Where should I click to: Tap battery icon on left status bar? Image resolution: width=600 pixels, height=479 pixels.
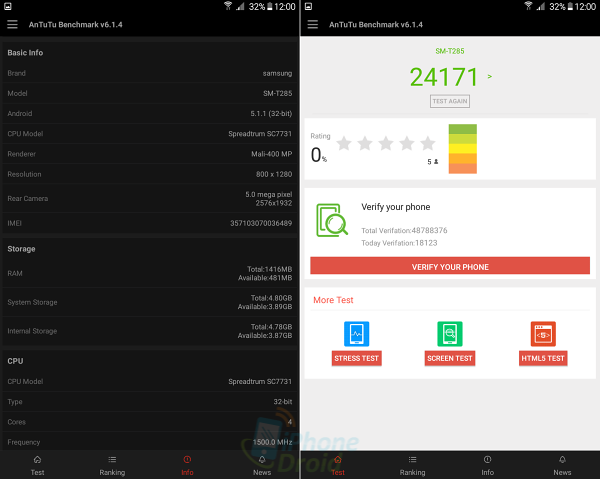coord(270,7)
